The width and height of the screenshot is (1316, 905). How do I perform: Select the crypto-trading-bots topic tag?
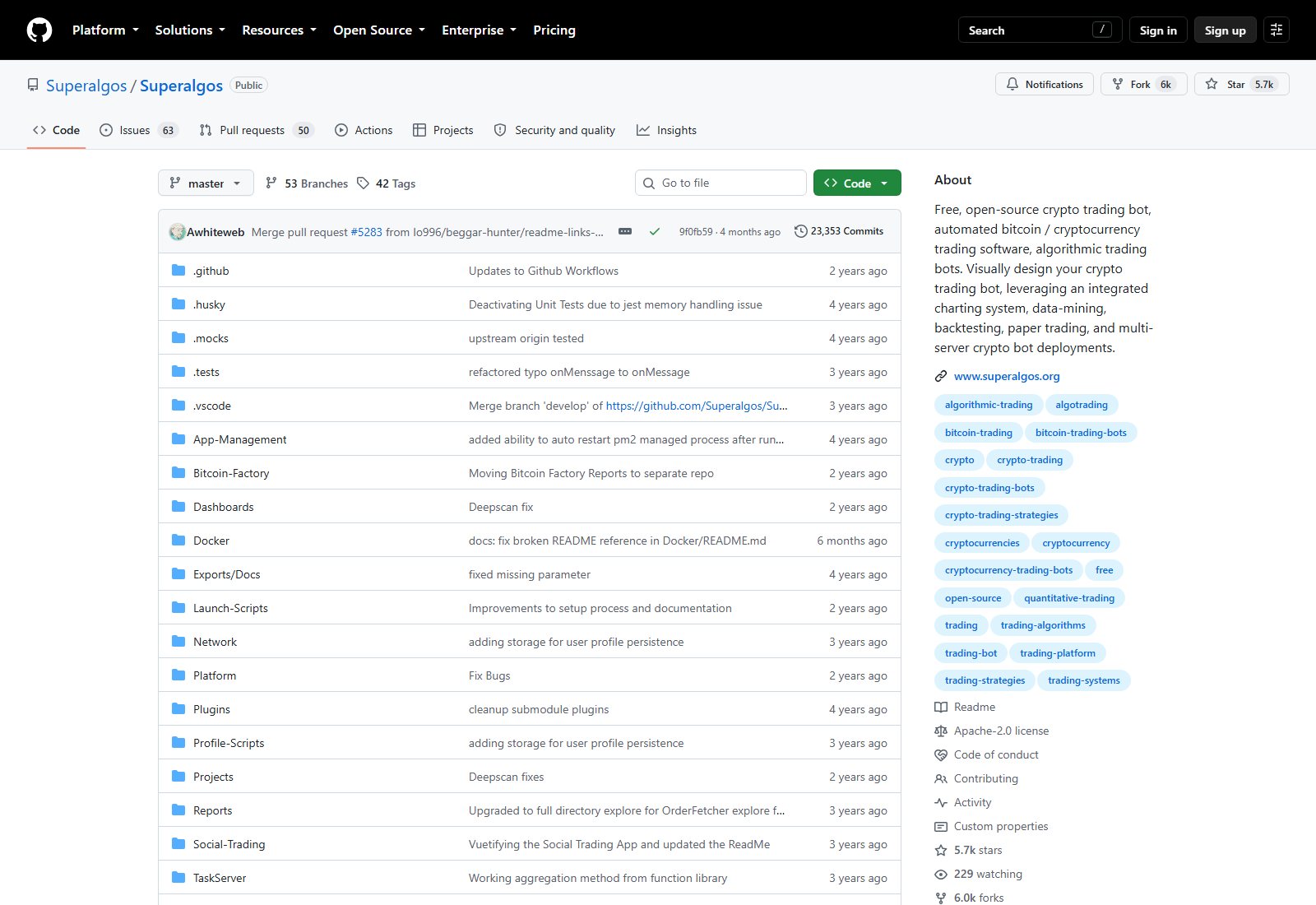(x=989, y=488)
